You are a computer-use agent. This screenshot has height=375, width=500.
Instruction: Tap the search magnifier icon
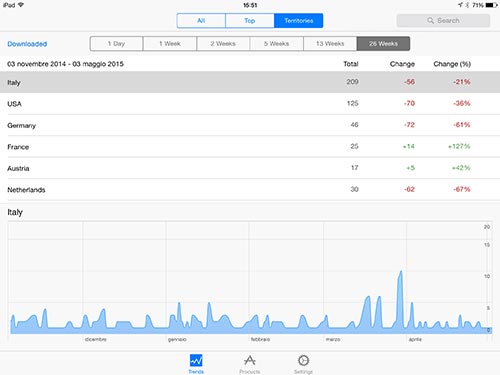coord(431,21)
